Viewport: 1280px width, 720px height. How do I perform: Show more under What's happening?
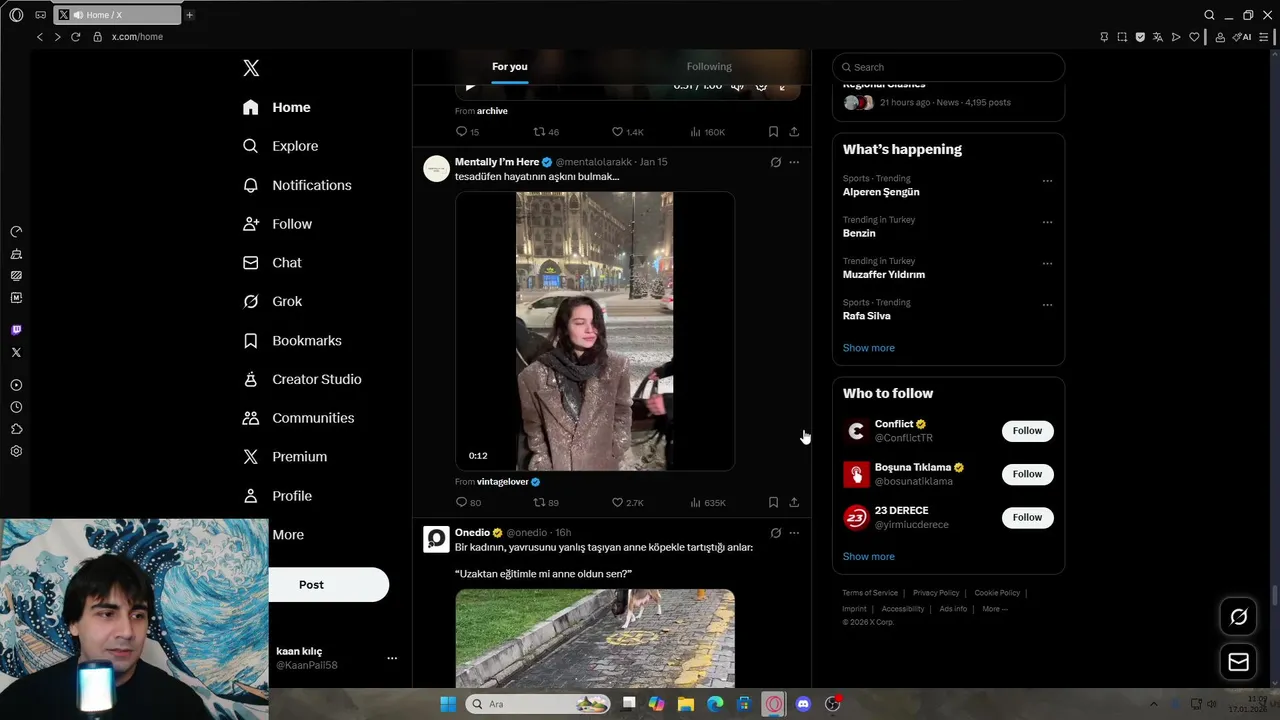click(869, 348)
